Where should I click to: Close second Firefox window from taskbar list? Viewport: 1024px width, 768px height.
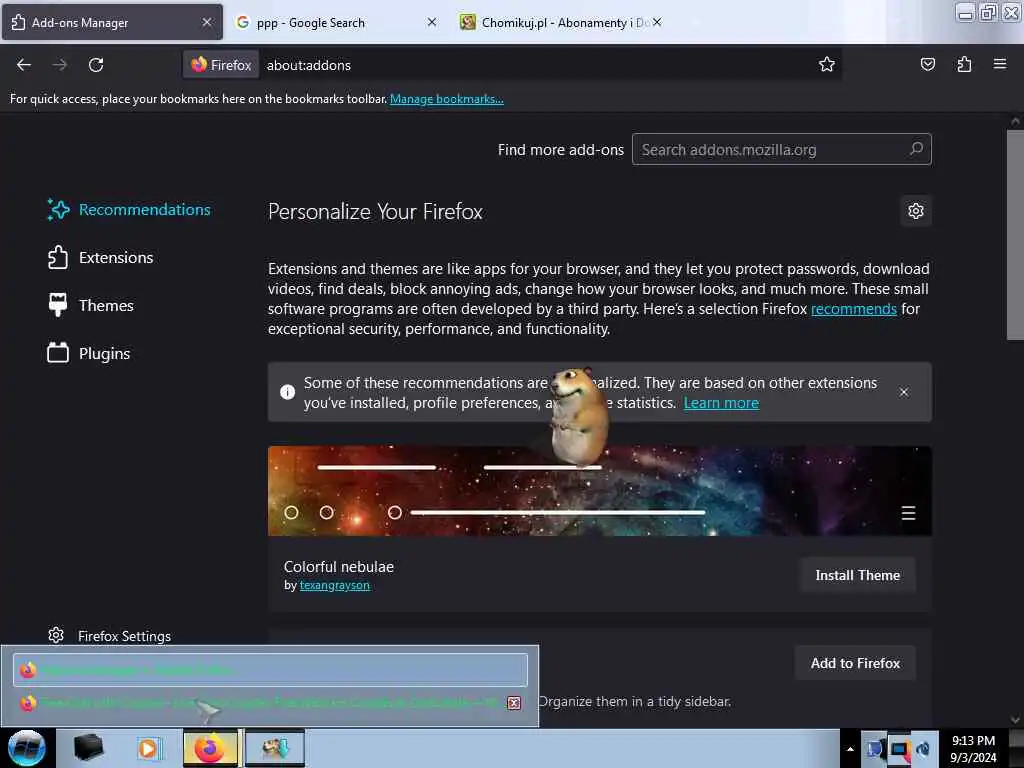coord(514,703)
